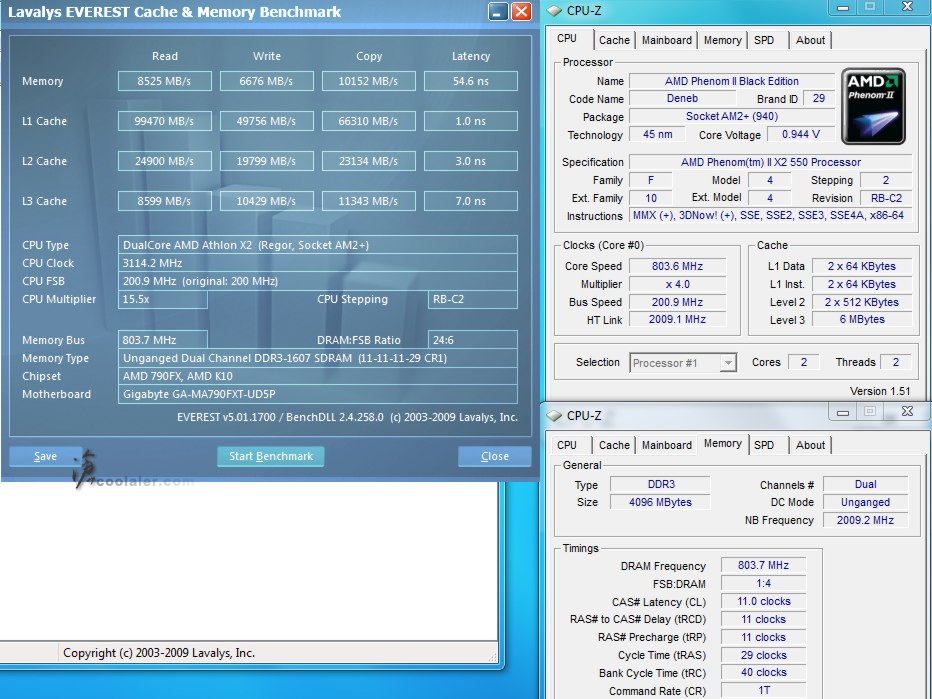Click the HT Link value 2009.1 MHz

677,320
